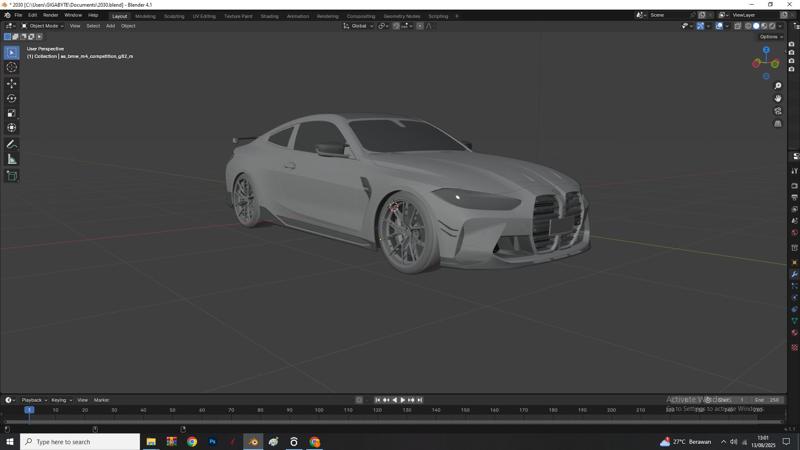Switch to solid viewport shading
The width and height of the screenshot is (800, 450).
pos(756,26)
